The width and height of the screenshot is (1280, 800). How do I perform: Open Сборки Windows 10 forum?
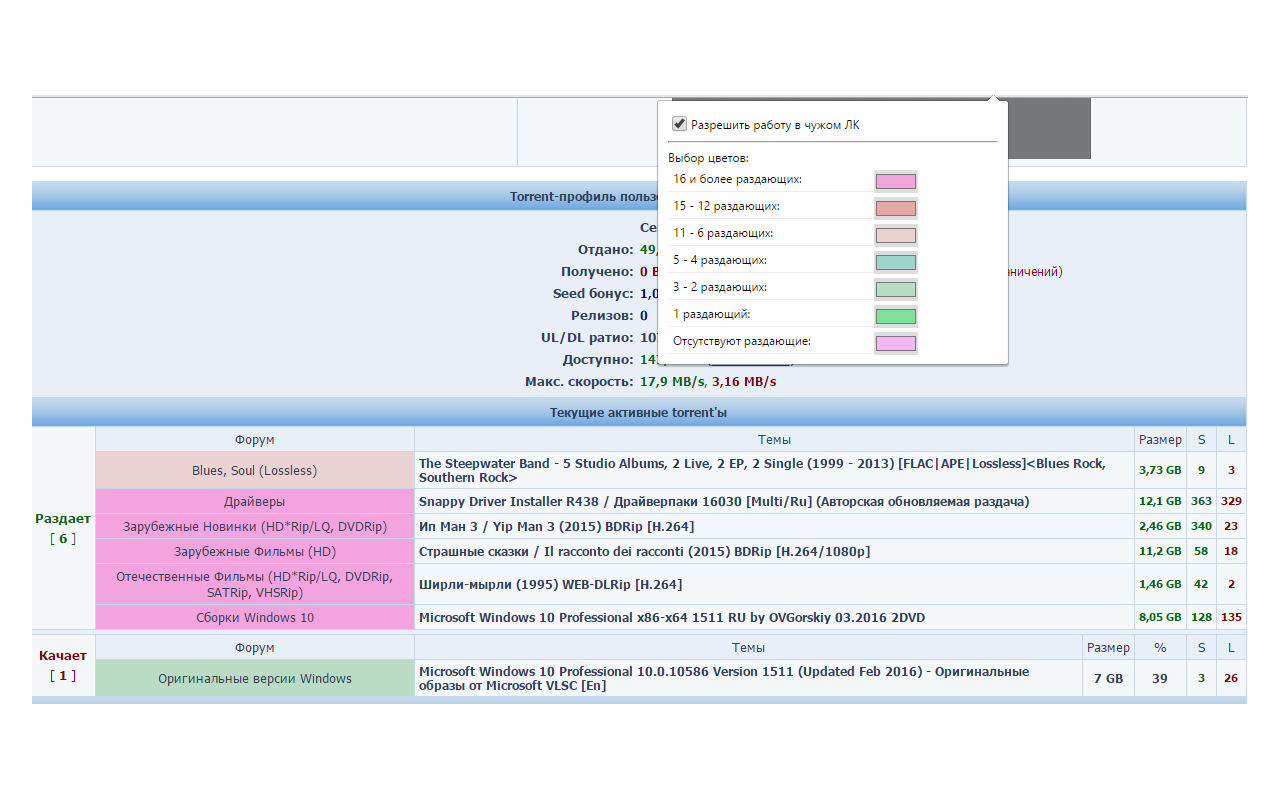click(x=254, y=618)
